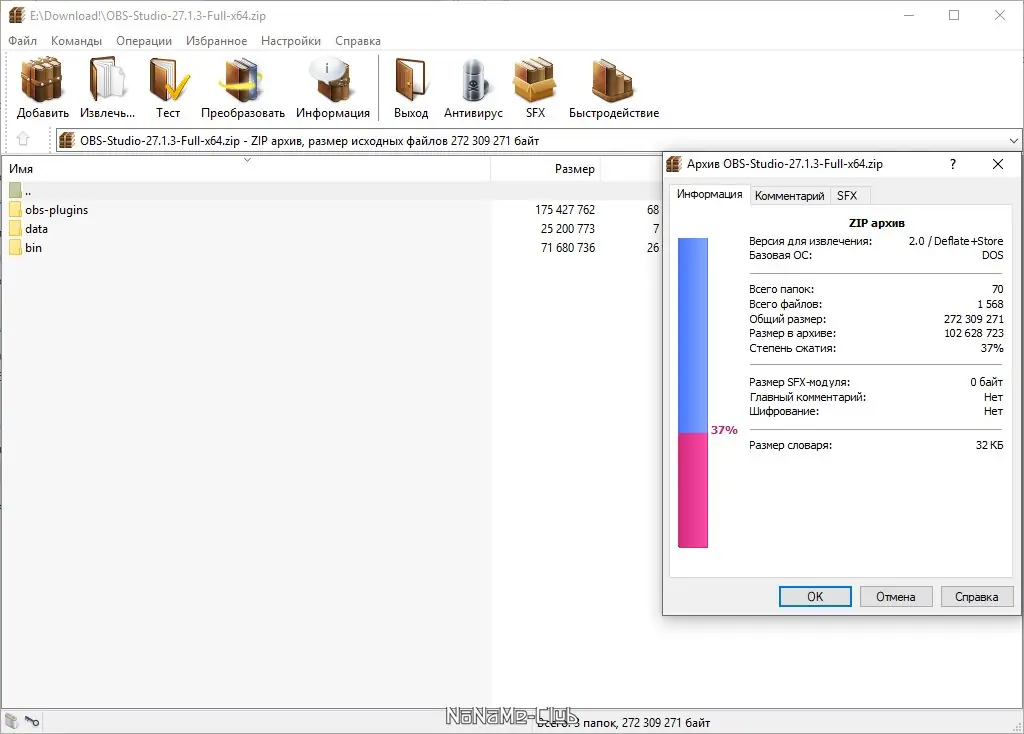Click the key password icon in status bar
Image resolution: width=1024 pixels, height=734 pixels.
coord(32,722)
